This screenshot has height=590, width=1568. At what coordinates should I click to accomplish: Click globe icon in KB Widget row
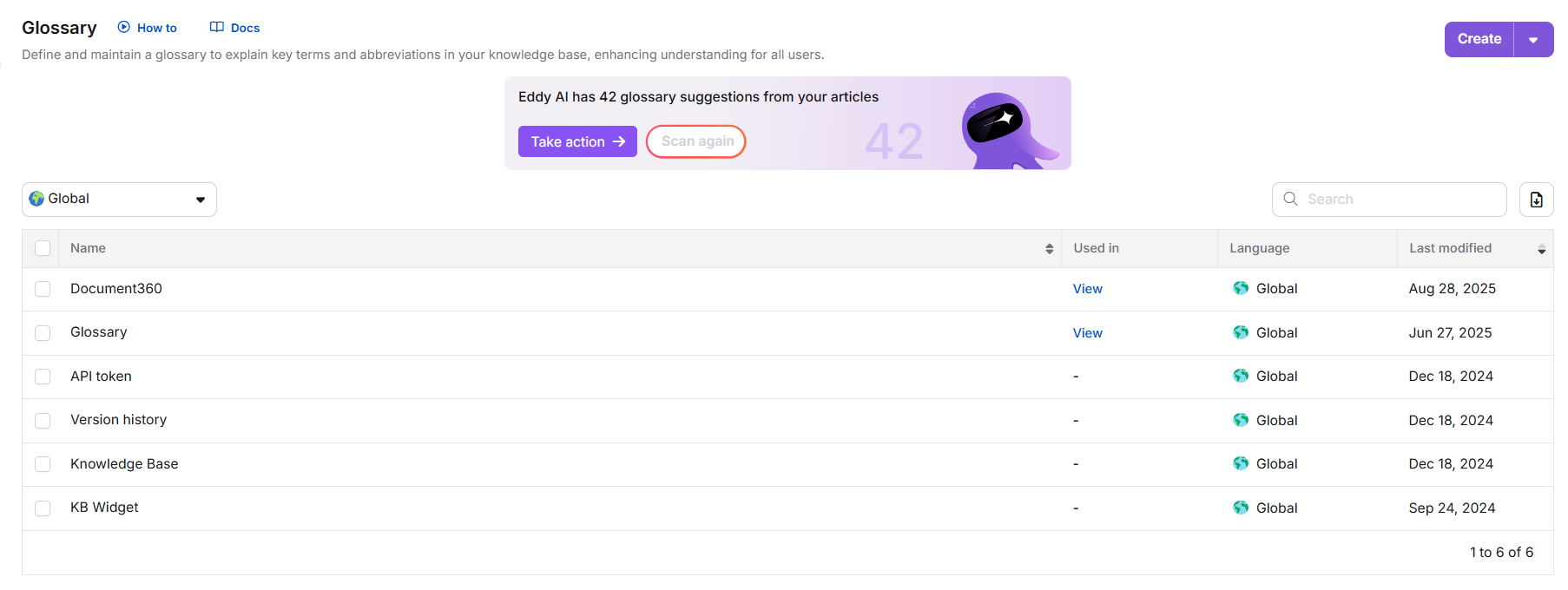coord(1241,508)
